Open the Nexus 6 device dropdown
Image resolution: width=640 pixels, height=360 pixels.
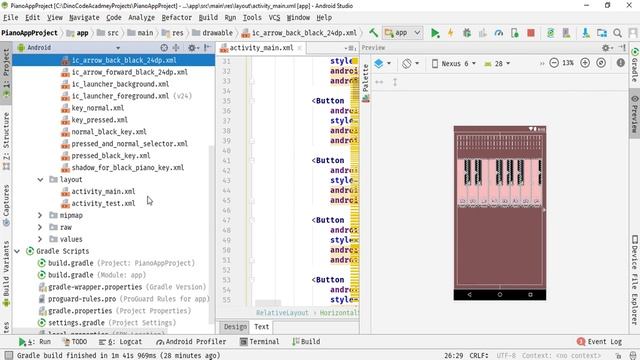coord(453,63)
